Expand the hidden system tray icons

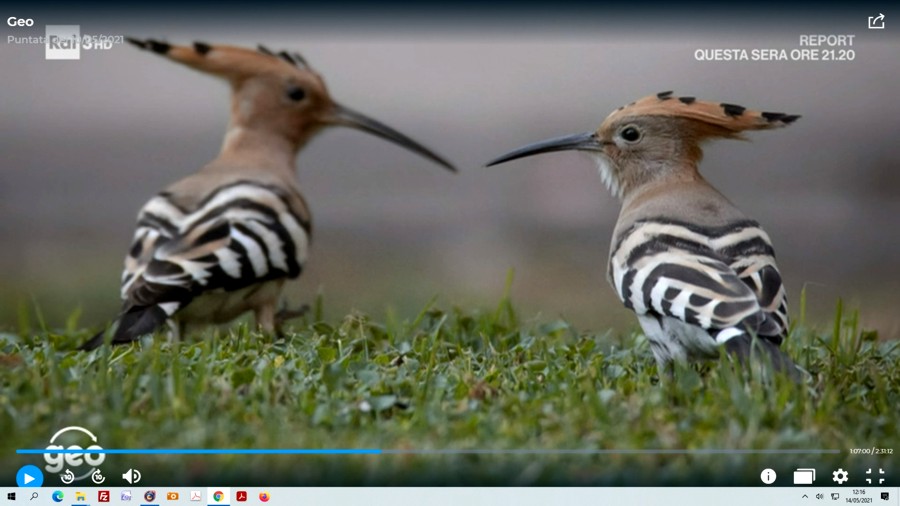tap(805, 497)
